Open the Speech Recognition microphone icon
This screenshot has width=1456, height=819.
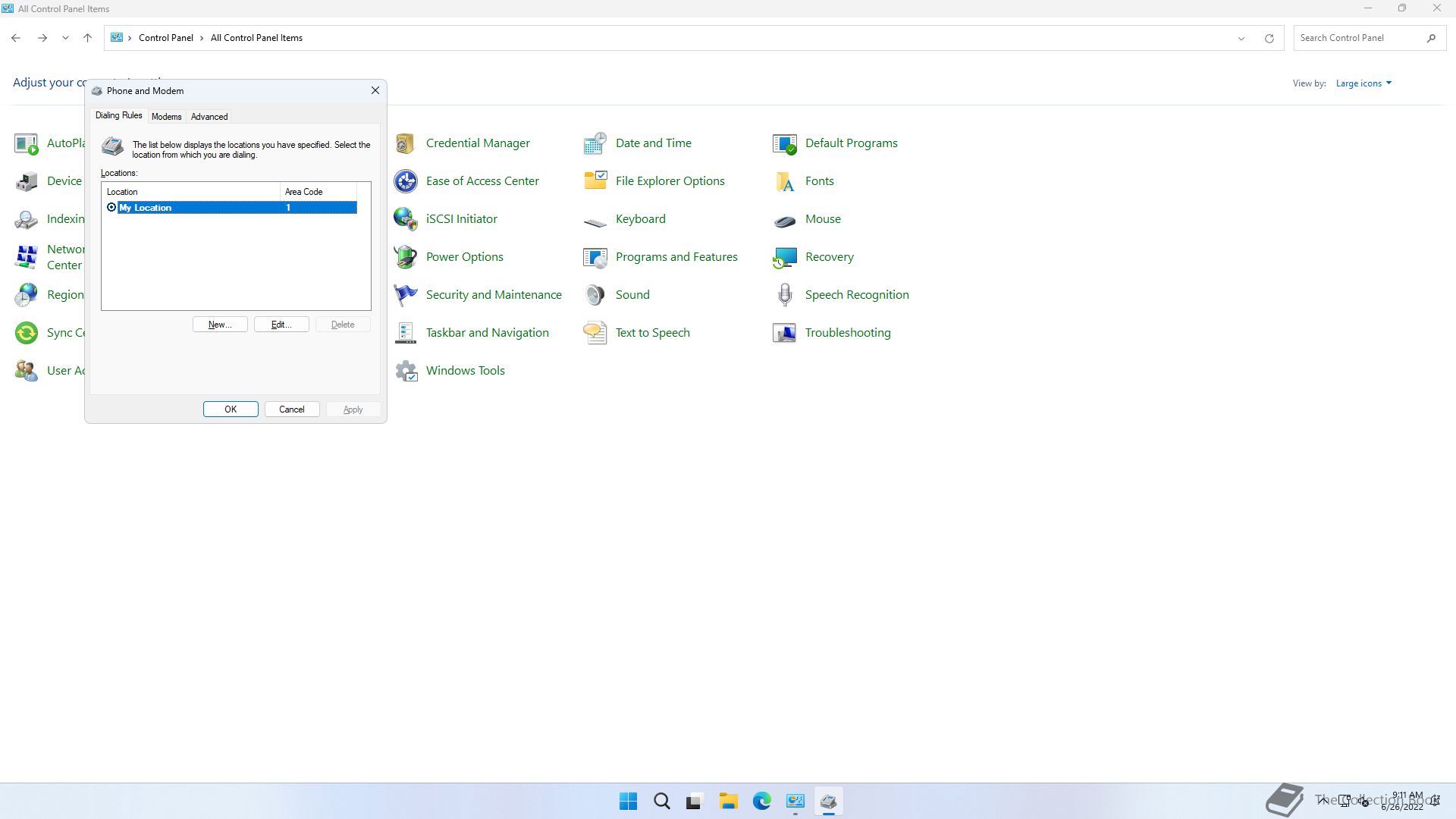click(785, 295)
